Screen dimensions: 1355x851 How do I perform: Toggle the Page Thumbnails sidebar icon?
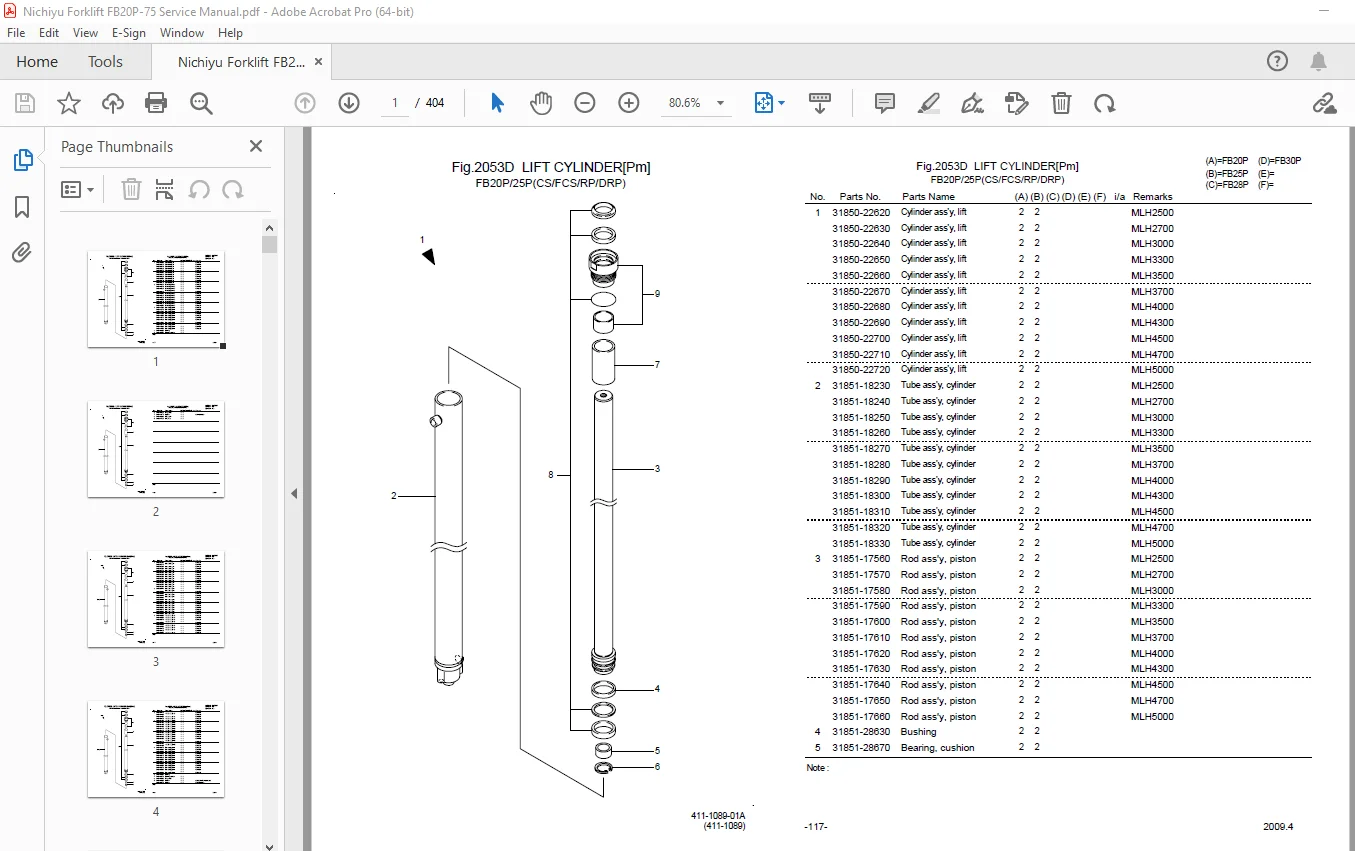pos(22,160)
